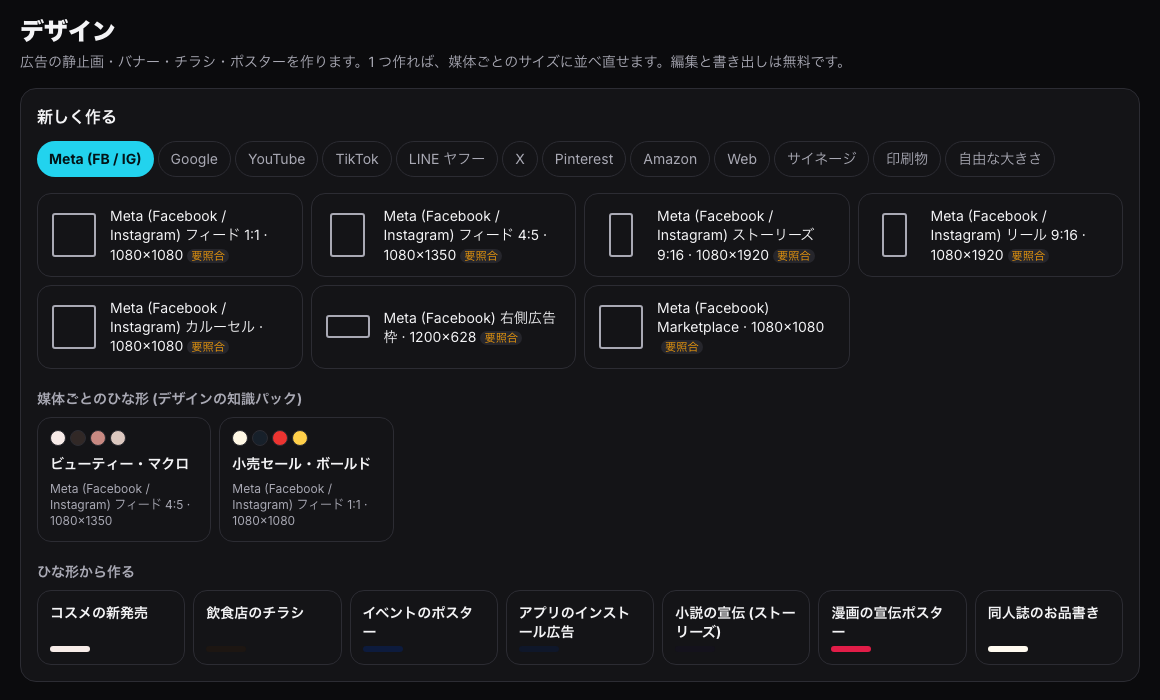This screenshot has height=700, width=1160.
Task: Choose the Marketplace 1080×1080 format card
Action: point(717,327)
